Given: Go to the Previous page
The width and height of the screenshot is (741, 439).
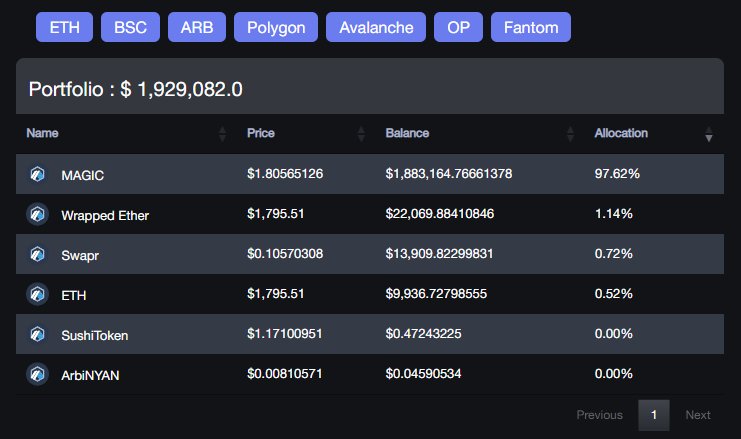Looking at the screenshot, I should pos(599,415).
